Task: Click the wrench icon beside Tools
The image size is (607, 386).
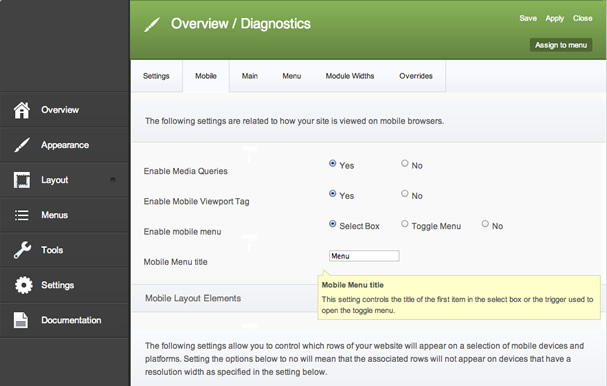Action: [22, 250]
